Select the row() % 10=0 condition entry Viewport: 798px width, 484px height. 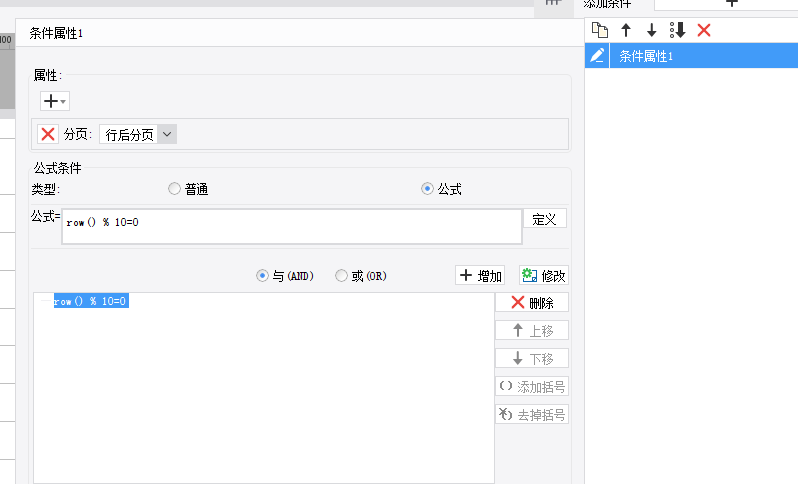click(x=90, y=301)
